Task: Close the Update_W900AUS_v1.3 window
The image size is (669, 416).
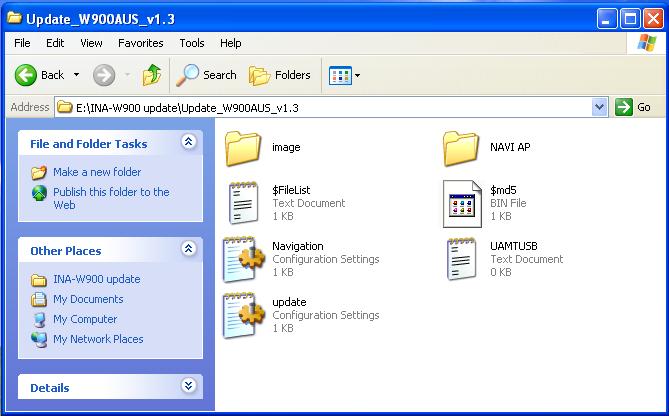Action: [x=653, y=19]
